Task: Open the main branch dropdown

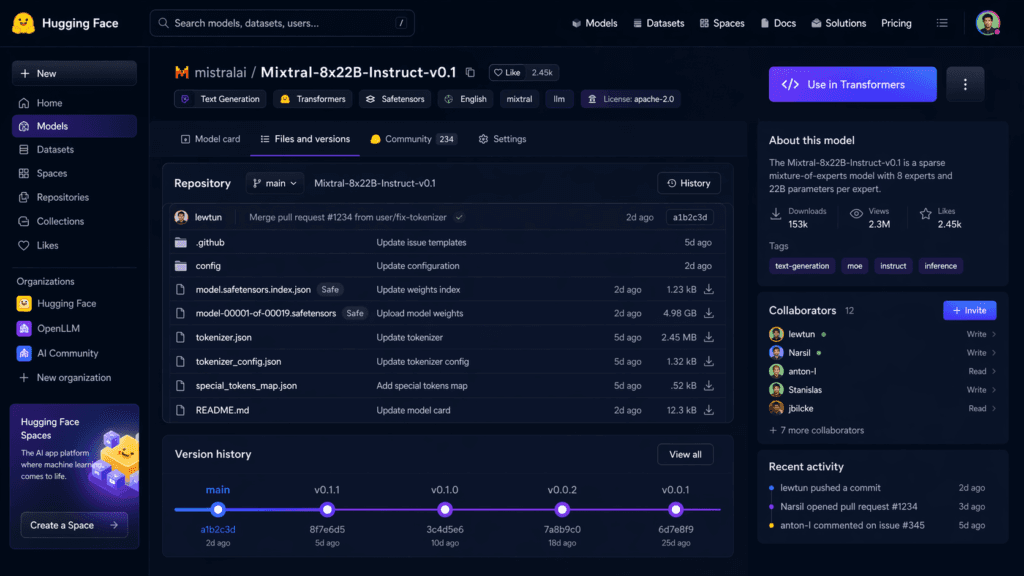Action: pyautogui.click(x=275, y=184)
